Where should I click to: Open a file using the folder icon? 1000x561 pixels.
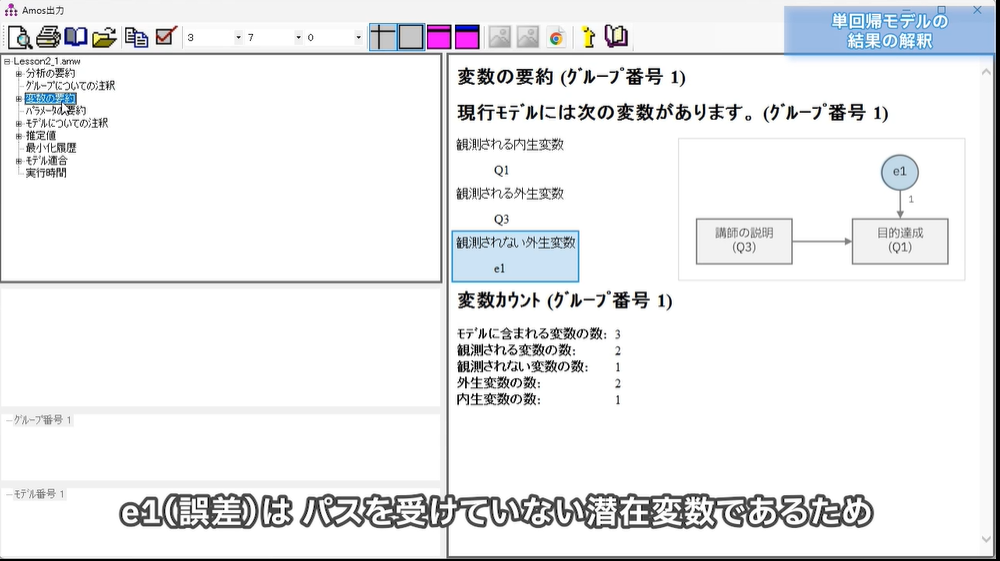point(104,38)
